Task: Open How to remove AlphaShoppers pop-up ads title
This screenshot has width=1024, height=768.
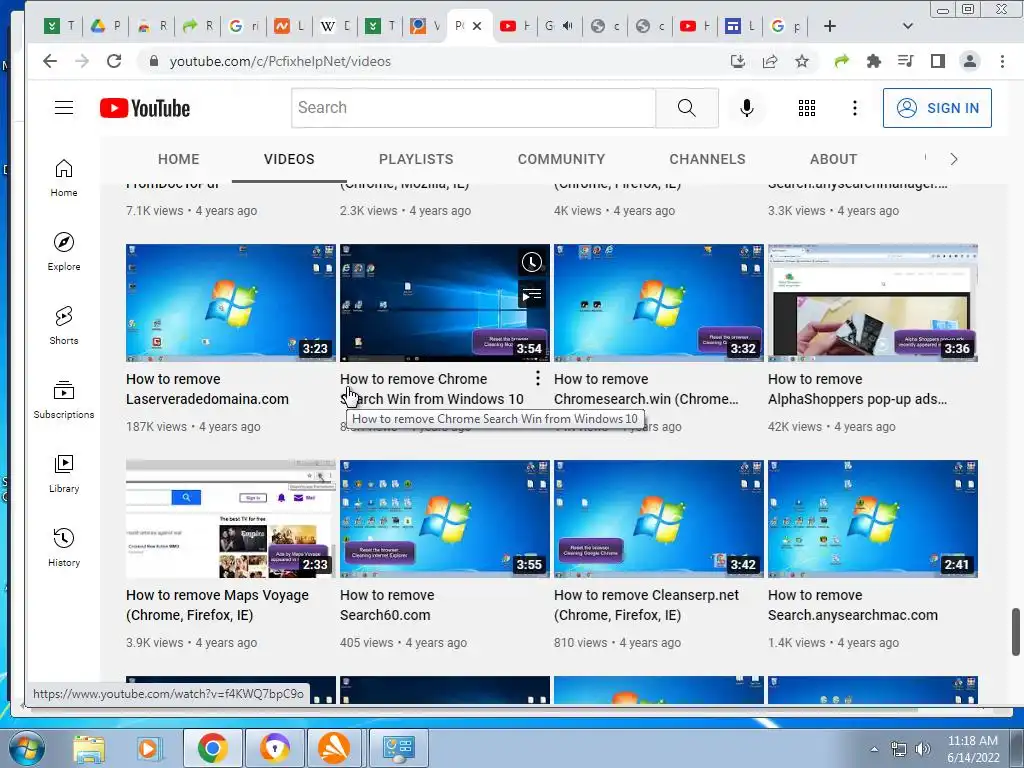Action: click(x=857, y=389)
